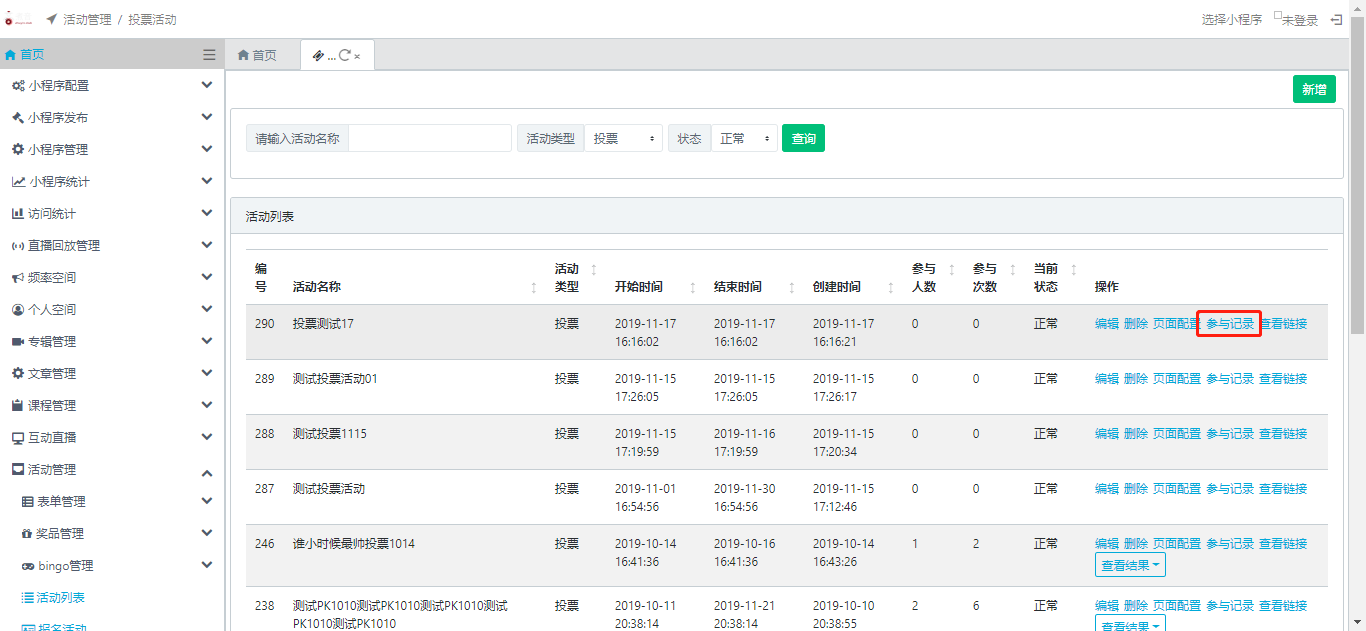Open 查看结果 dropdown for activity 246
Screen dimensions: 1366x631
[1130, 566]
